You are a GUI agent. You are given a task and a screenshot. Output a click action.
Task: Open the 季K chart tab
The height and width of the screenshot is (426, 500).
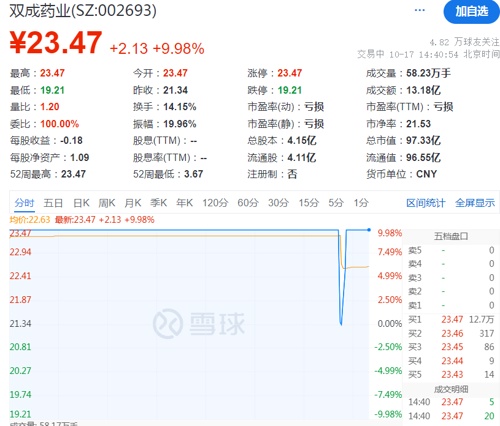(158, 202)
